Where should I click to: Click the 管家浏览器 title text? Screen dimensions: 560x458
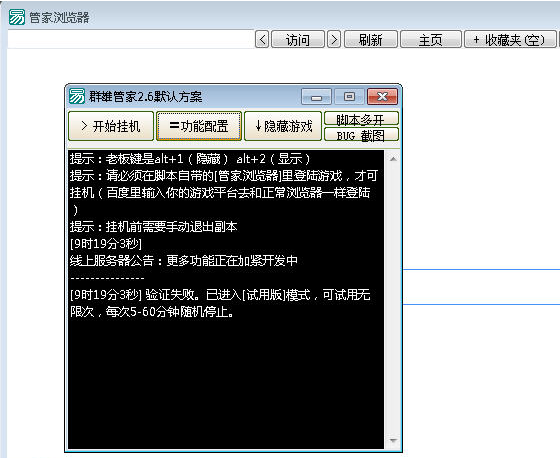point(59,17)
